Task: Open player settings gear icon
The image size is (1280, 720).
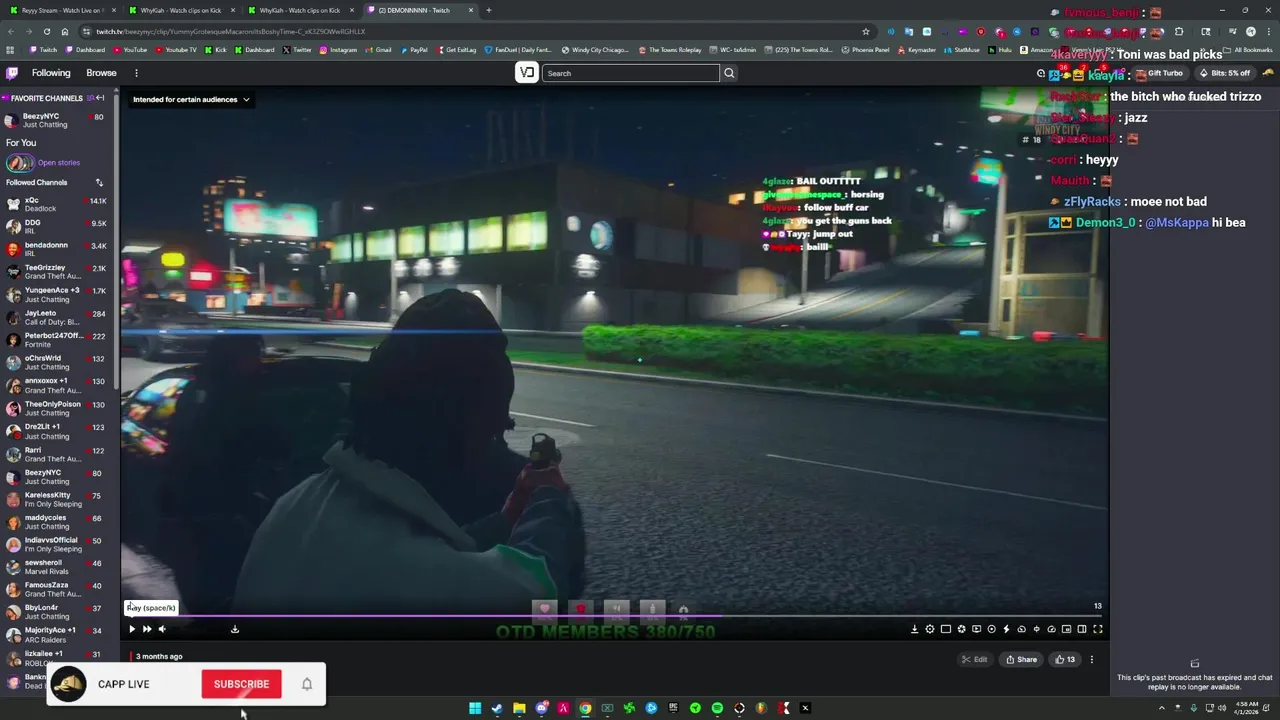Action: (x=930, y=629)
